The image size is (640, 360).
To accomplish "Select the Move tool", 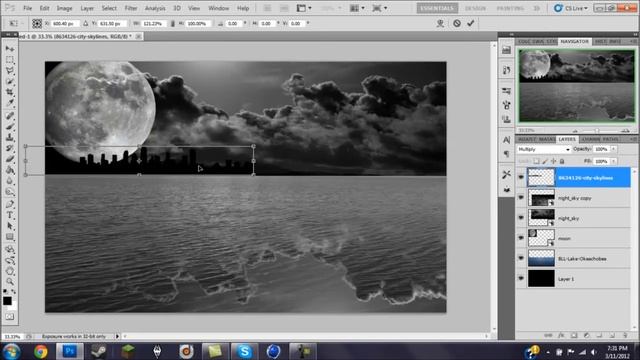I will coord(10,49).
